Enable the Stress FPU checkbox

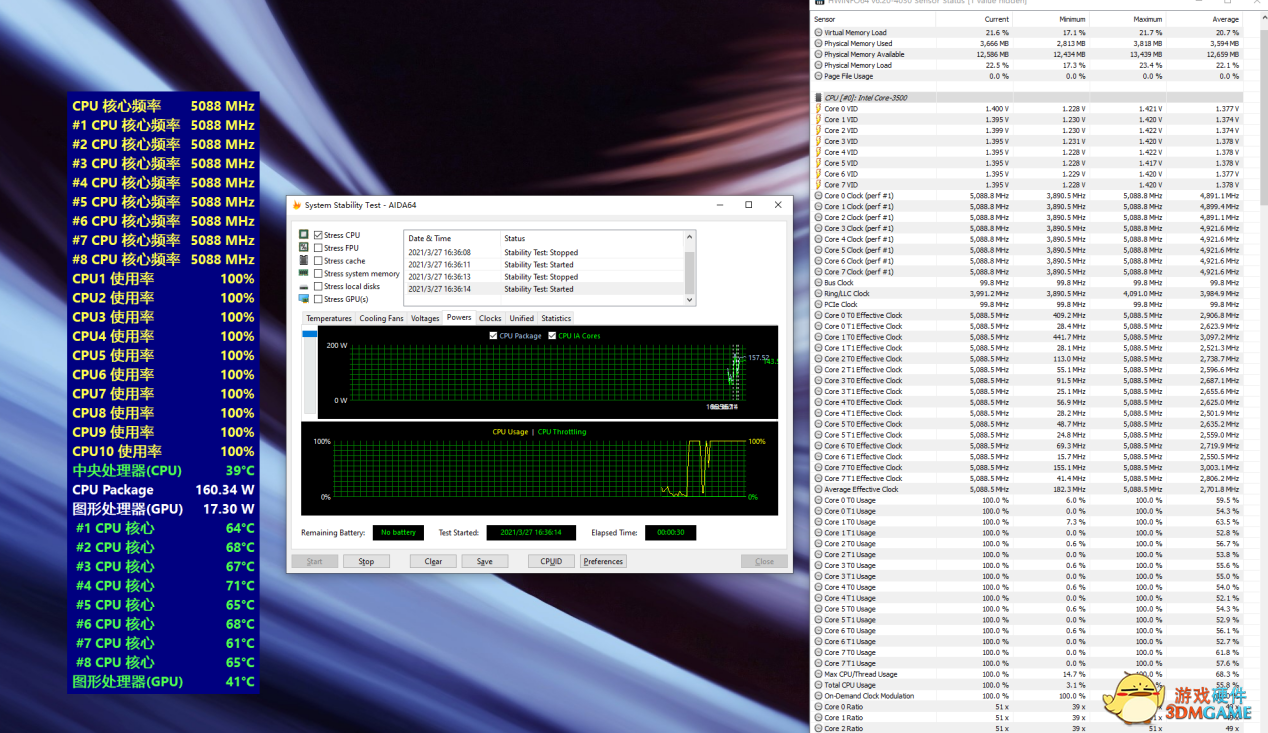[318, 248]
